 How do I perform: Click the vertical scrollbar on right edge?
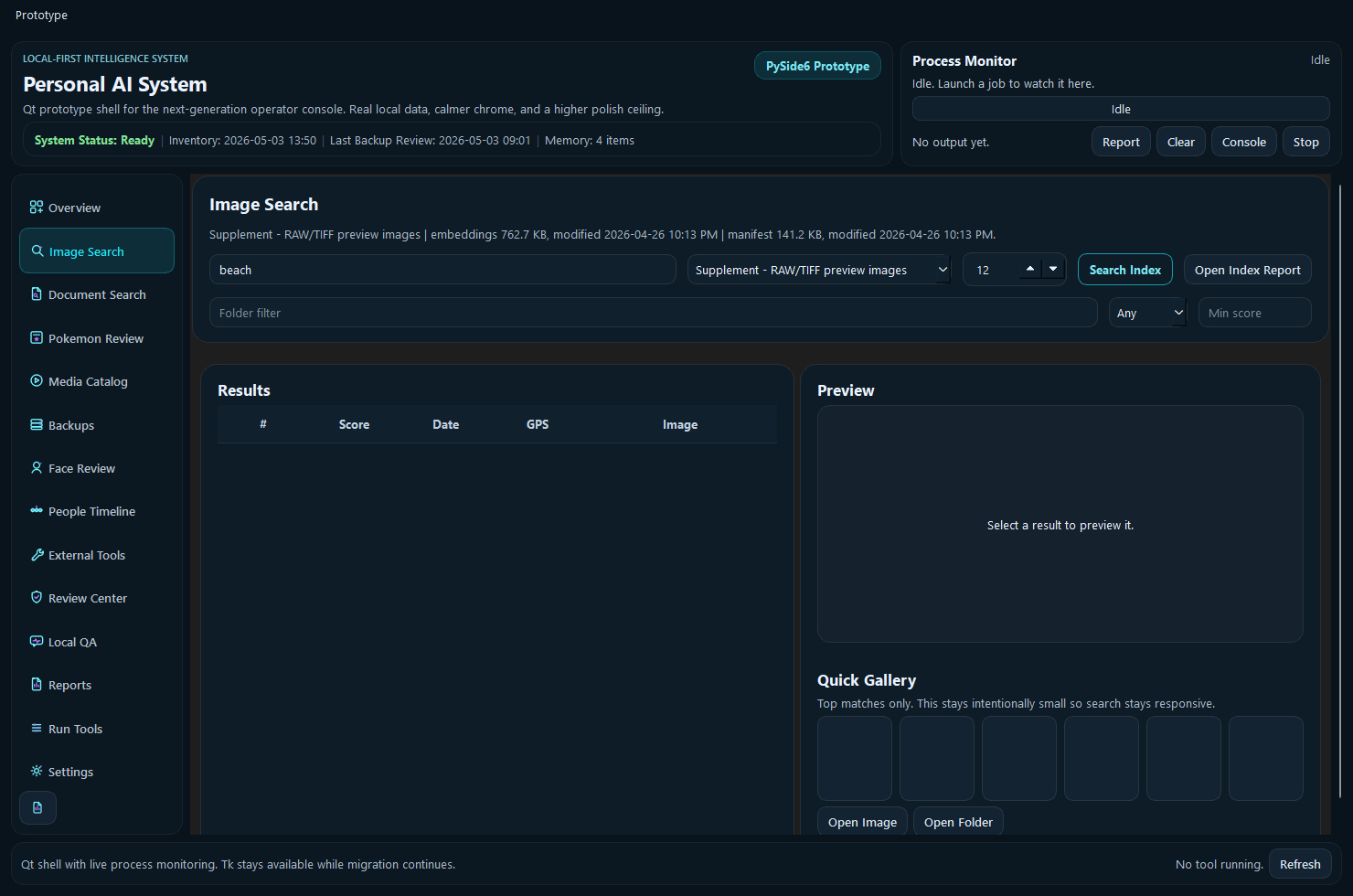click(1340, 494)
